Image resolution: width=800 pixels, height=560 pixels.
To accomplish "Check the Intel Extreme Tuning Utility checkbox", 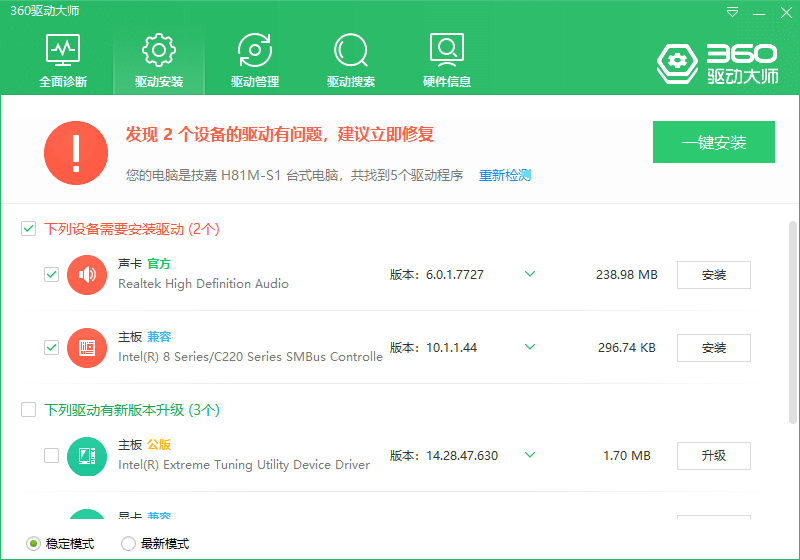I will [52, 455].
